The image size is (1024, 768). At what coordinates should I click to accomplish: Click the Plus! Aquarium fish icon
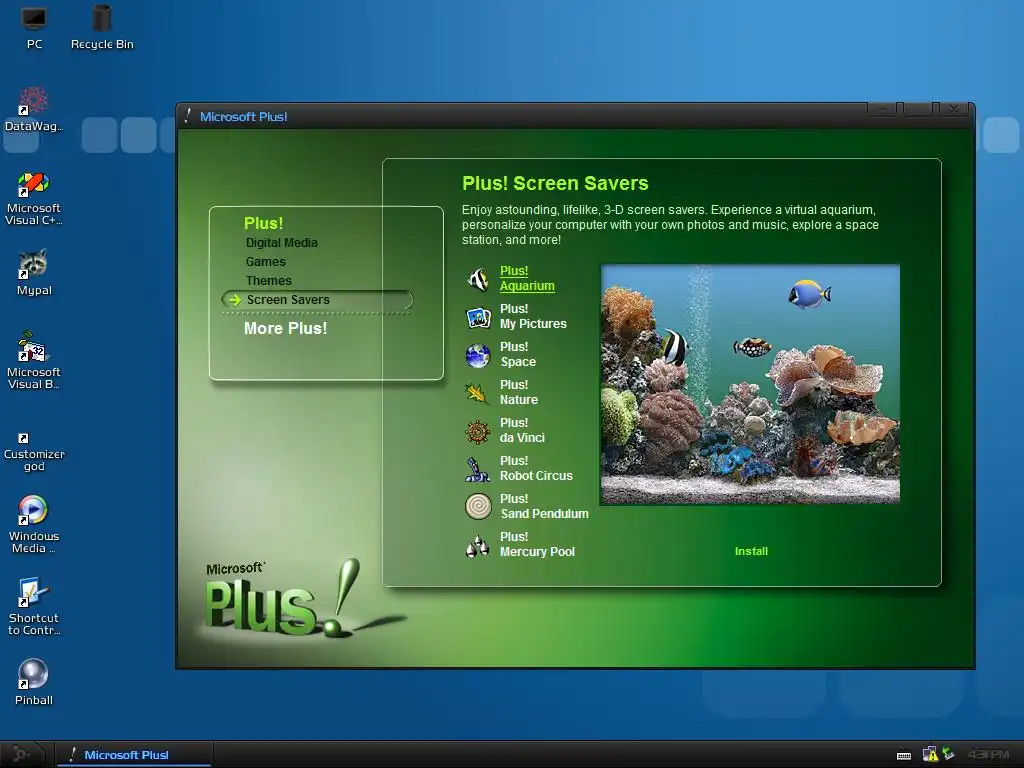(478, 279)
